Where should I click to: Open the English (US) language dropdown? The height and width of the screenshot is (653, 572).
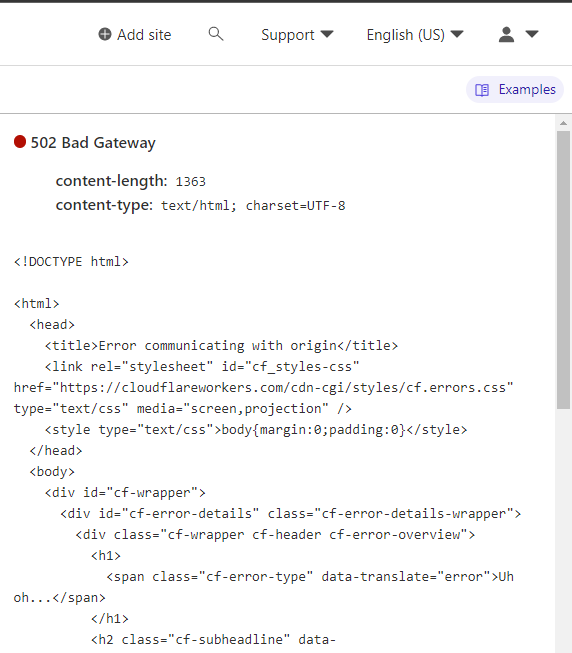(x=415, y=35)
